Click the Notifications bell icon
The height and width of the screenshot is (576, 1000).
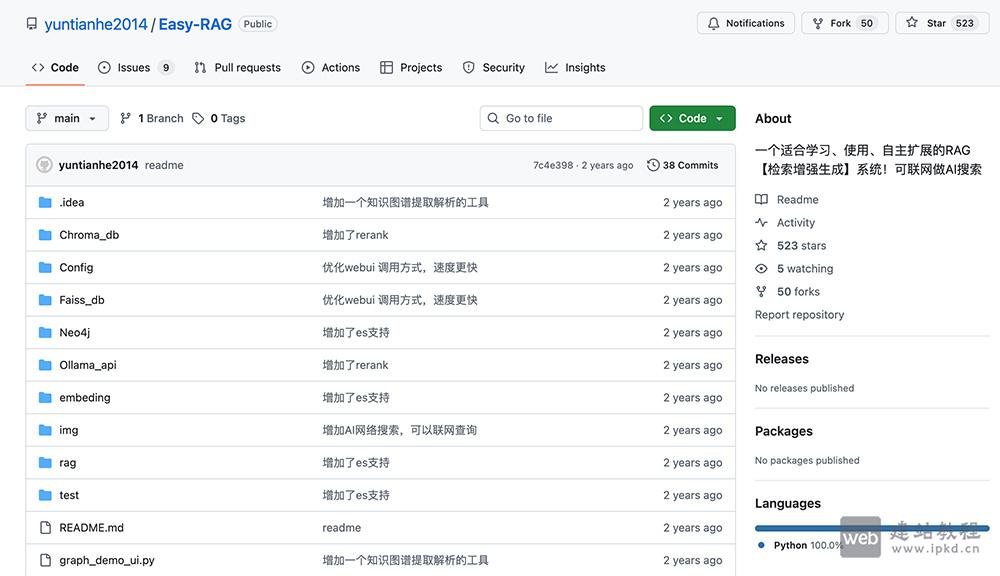(x=713, y=22)
